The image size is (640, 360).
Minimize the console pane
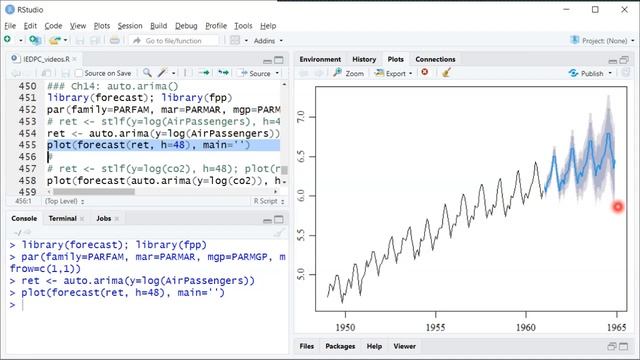pos(267,220)
